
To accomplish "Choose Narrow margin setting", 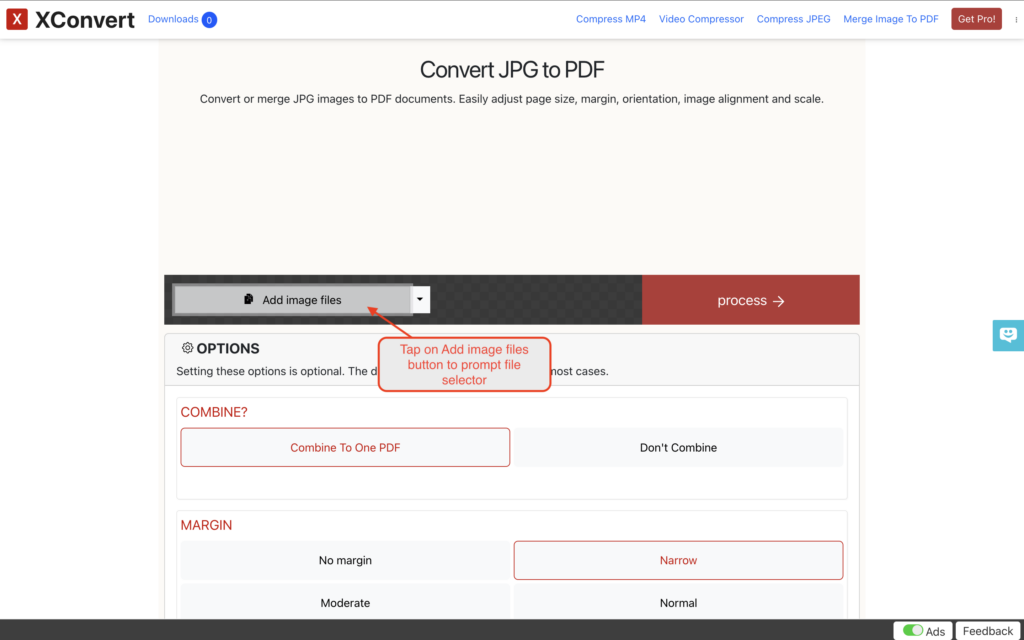I will [x=678, y=561].
